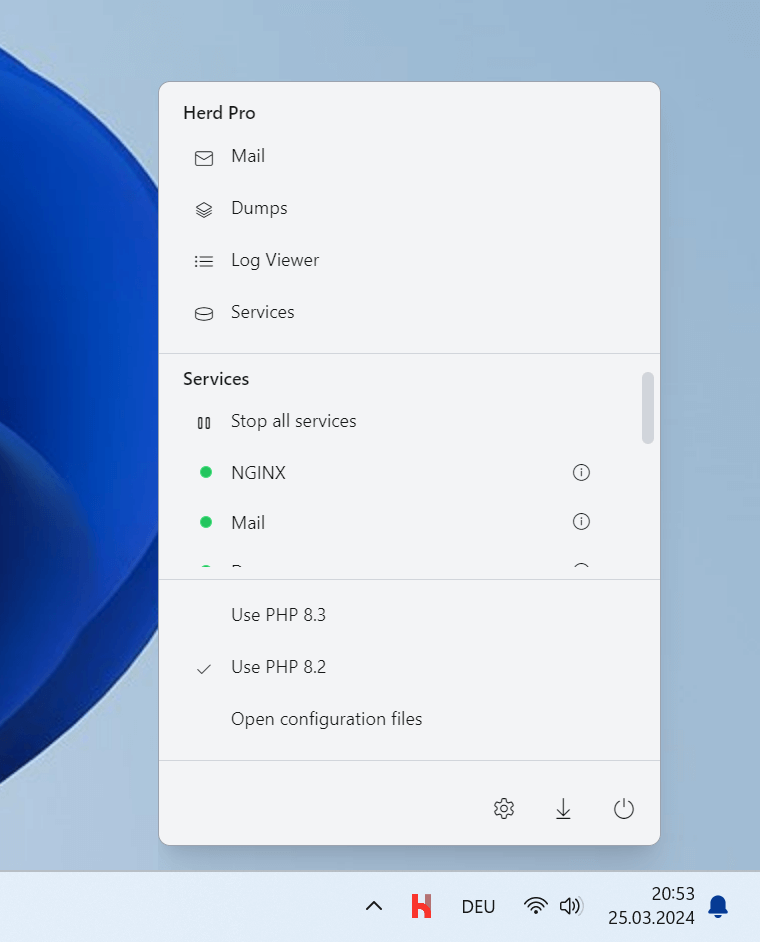Click the Stop all services pause icon
Viewport: 760px width, 942px height.
coord(204,422)
